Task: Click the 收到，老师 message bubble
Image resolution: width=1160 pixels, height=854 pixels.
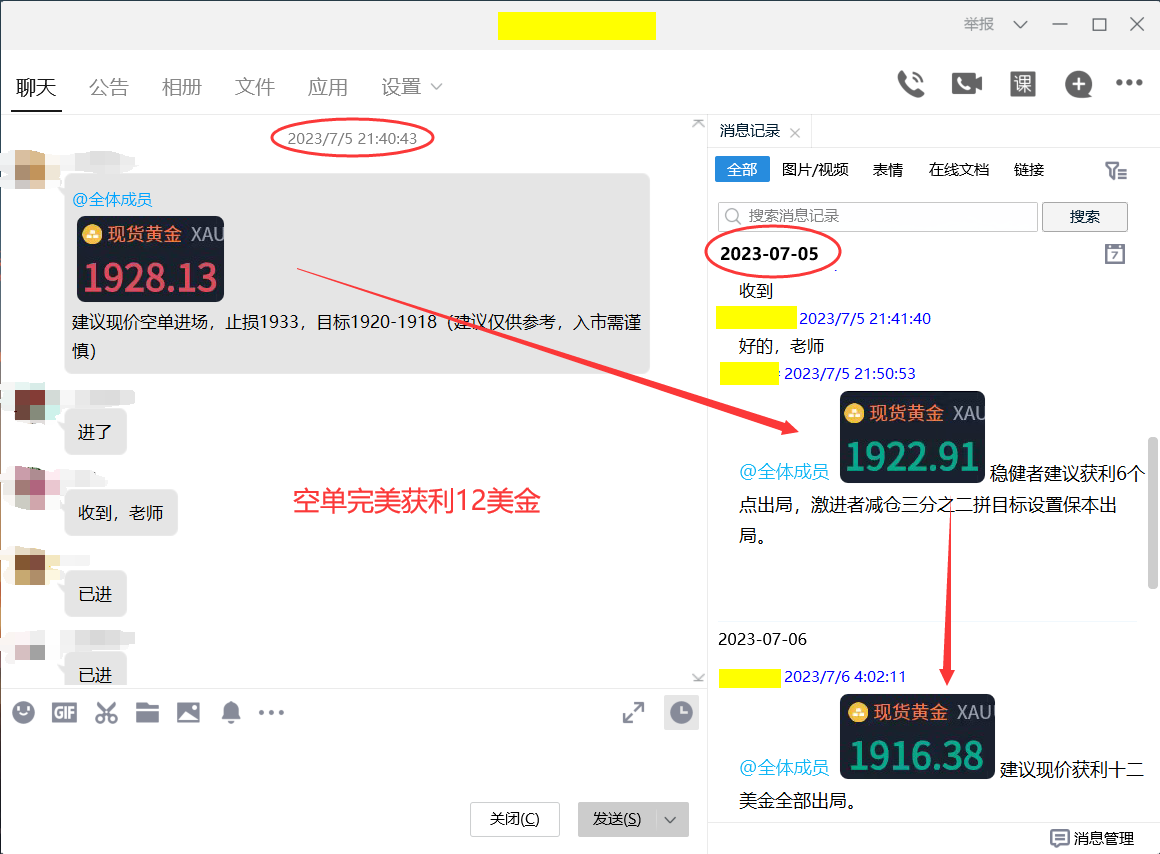Action: (121, 513)
